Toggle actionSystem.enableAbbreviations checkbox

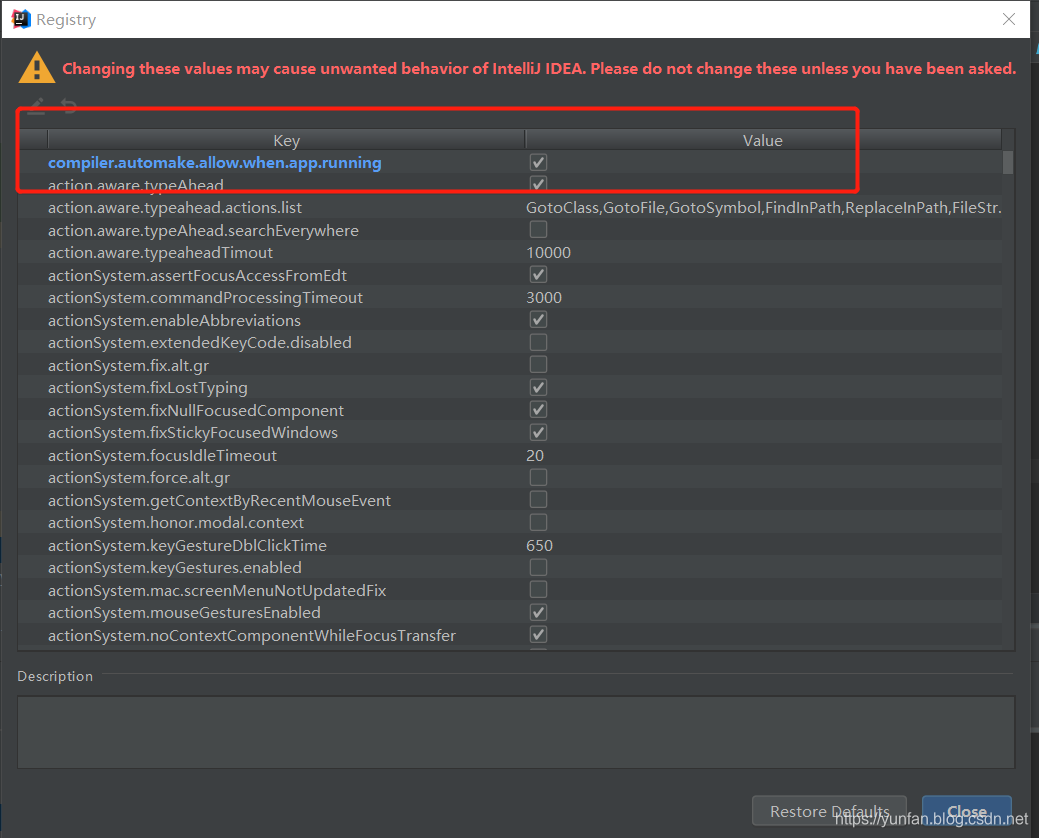(x=538, y=320)
